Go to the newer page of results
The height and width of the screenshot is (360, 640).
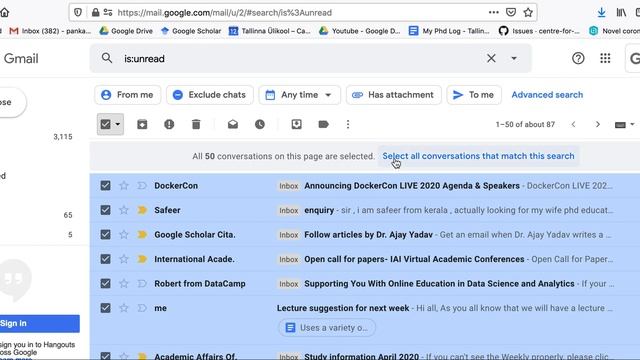573,124
